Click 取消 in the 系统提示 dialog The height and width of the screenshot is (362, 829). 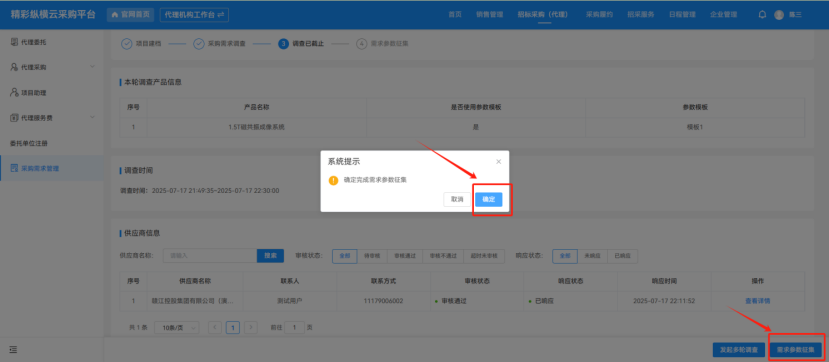457,199
